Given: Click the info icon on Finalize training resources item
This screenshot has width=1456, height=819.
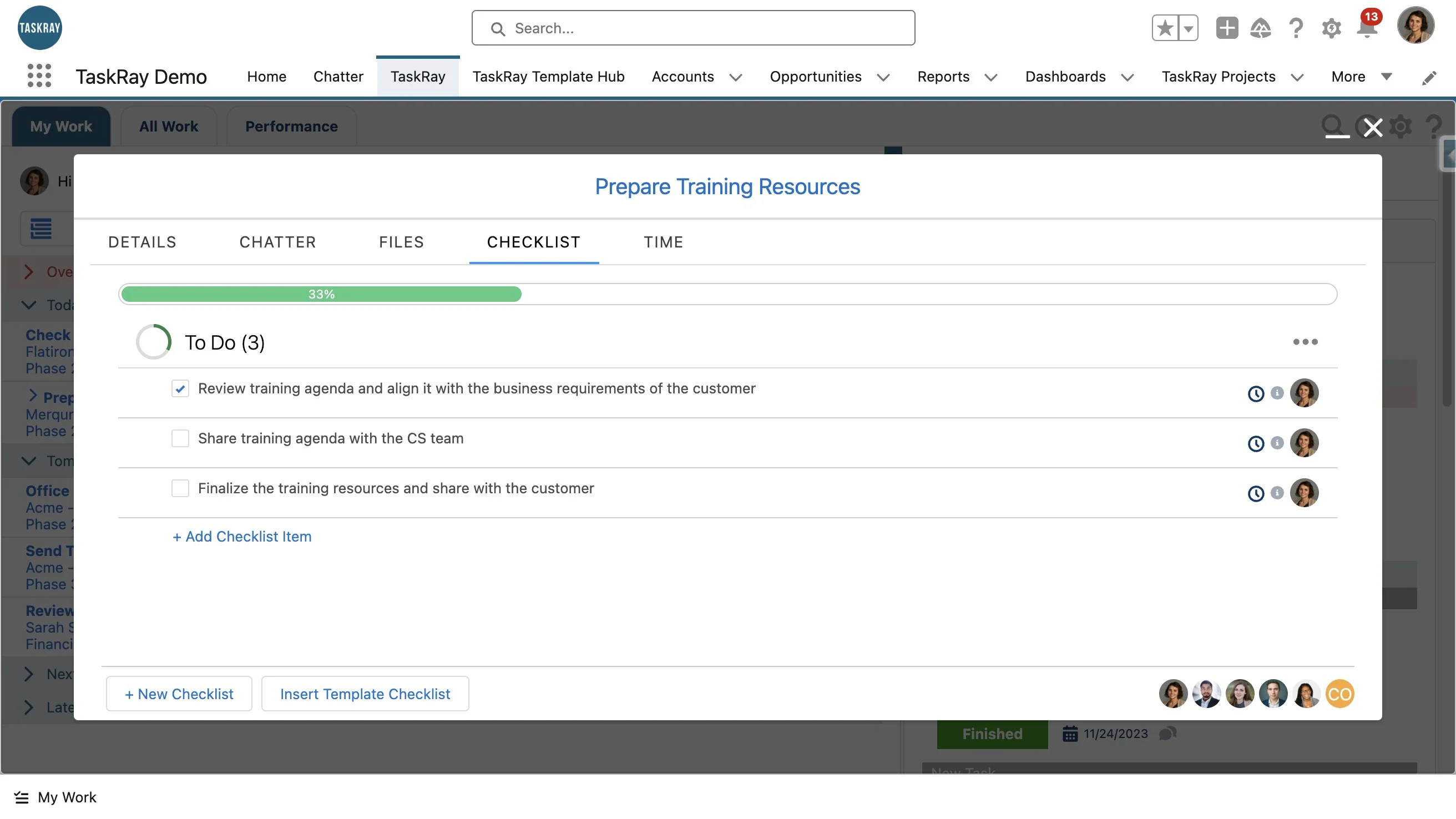Looking at the screenshot, I should [x=1277, y=493].
